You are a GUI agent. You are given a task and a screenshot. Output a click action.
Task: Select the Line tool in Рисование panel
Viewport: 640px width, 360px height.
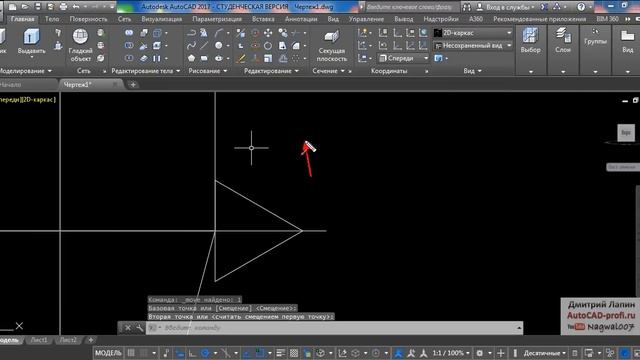pyautogui.click(x=204, y=46)
